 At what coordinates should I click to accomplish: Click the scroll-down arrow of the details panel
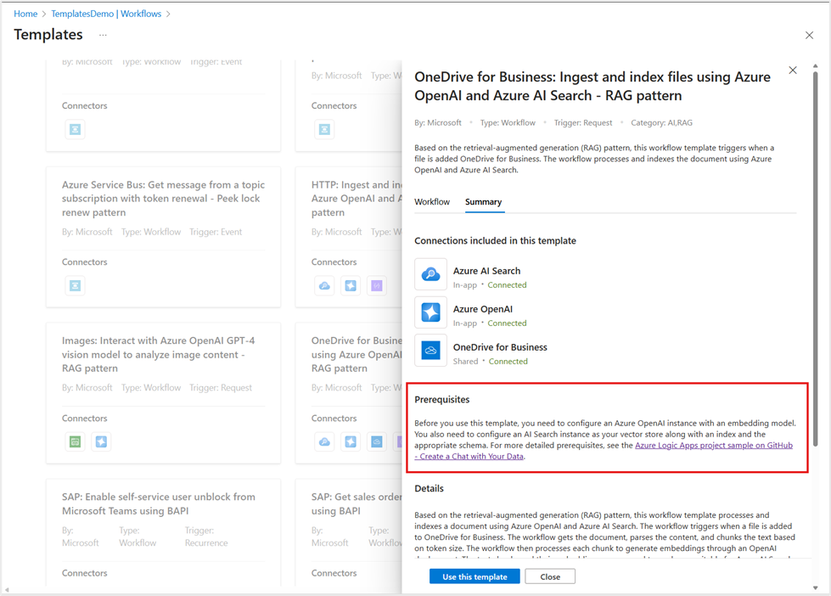click(x=815, y=588)
